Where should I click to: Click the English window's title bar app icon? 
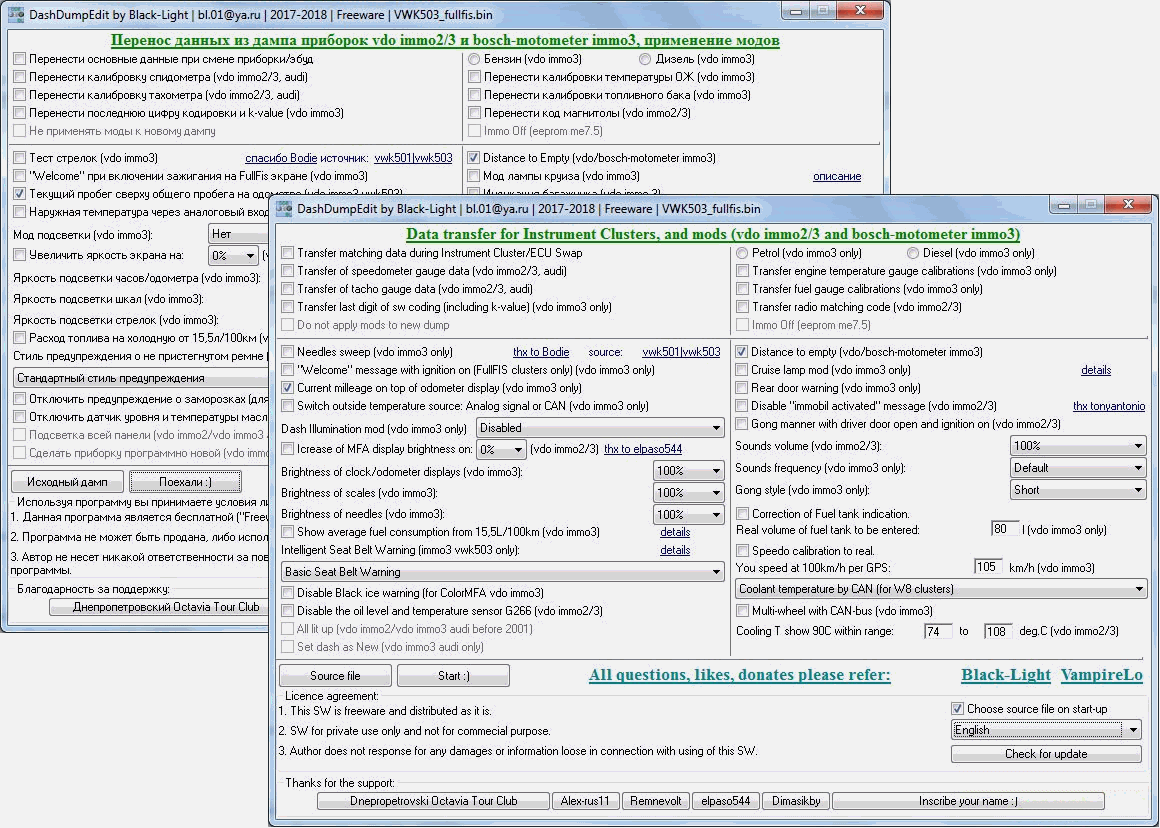point(284,209)
